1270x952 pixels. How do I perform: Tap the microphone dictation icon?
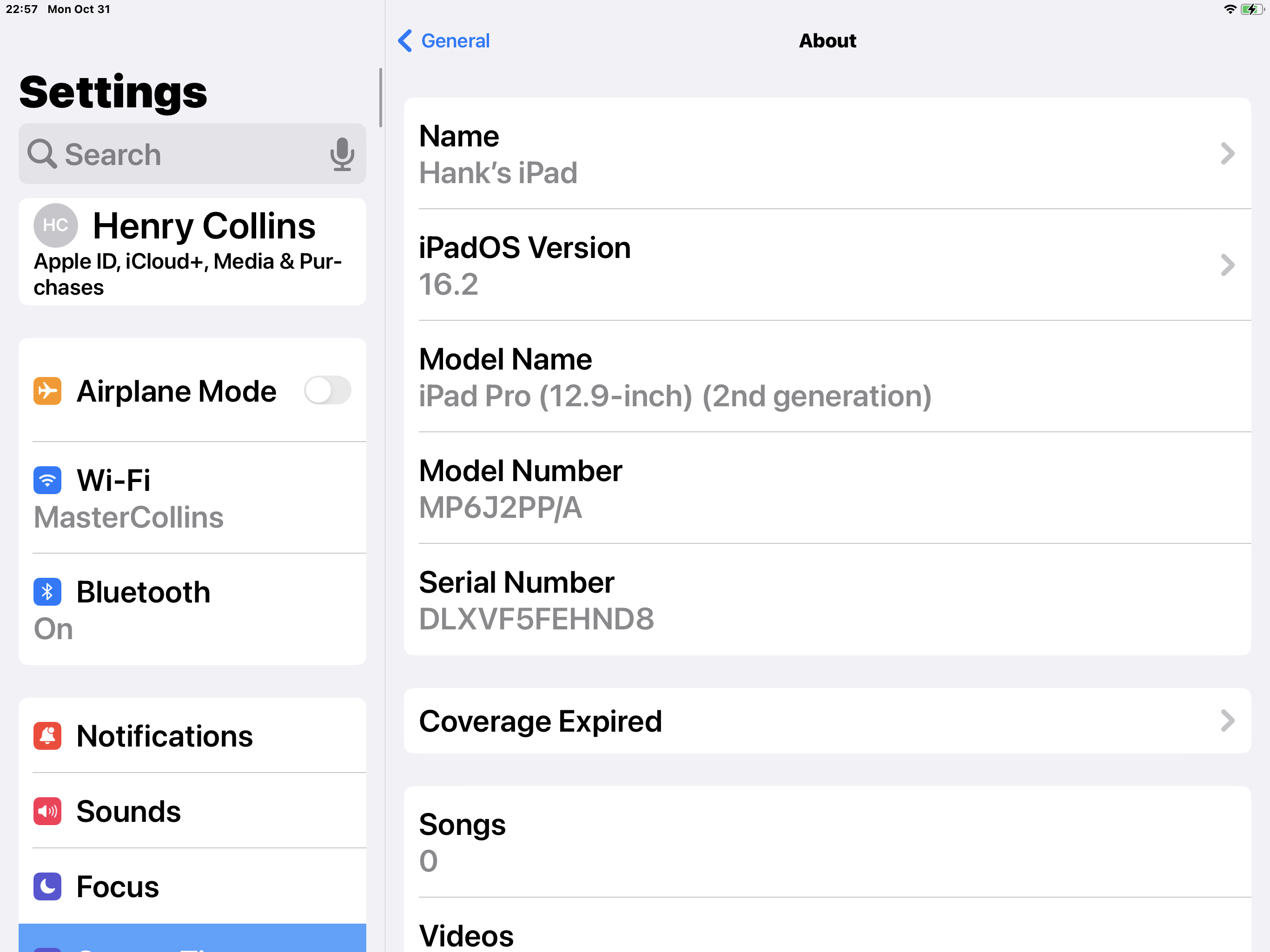342,154
